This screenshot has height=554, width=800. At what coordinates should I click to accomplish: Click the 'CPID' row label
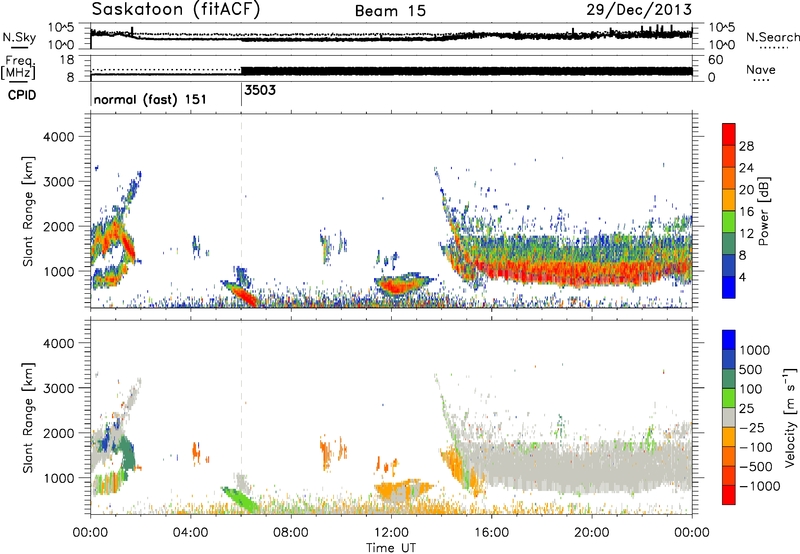[22, 95]
